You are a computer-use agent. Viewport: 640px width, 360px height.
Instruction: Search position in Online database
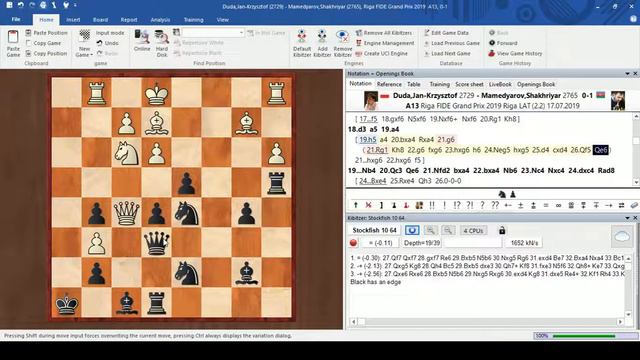[x=142, y=40]
